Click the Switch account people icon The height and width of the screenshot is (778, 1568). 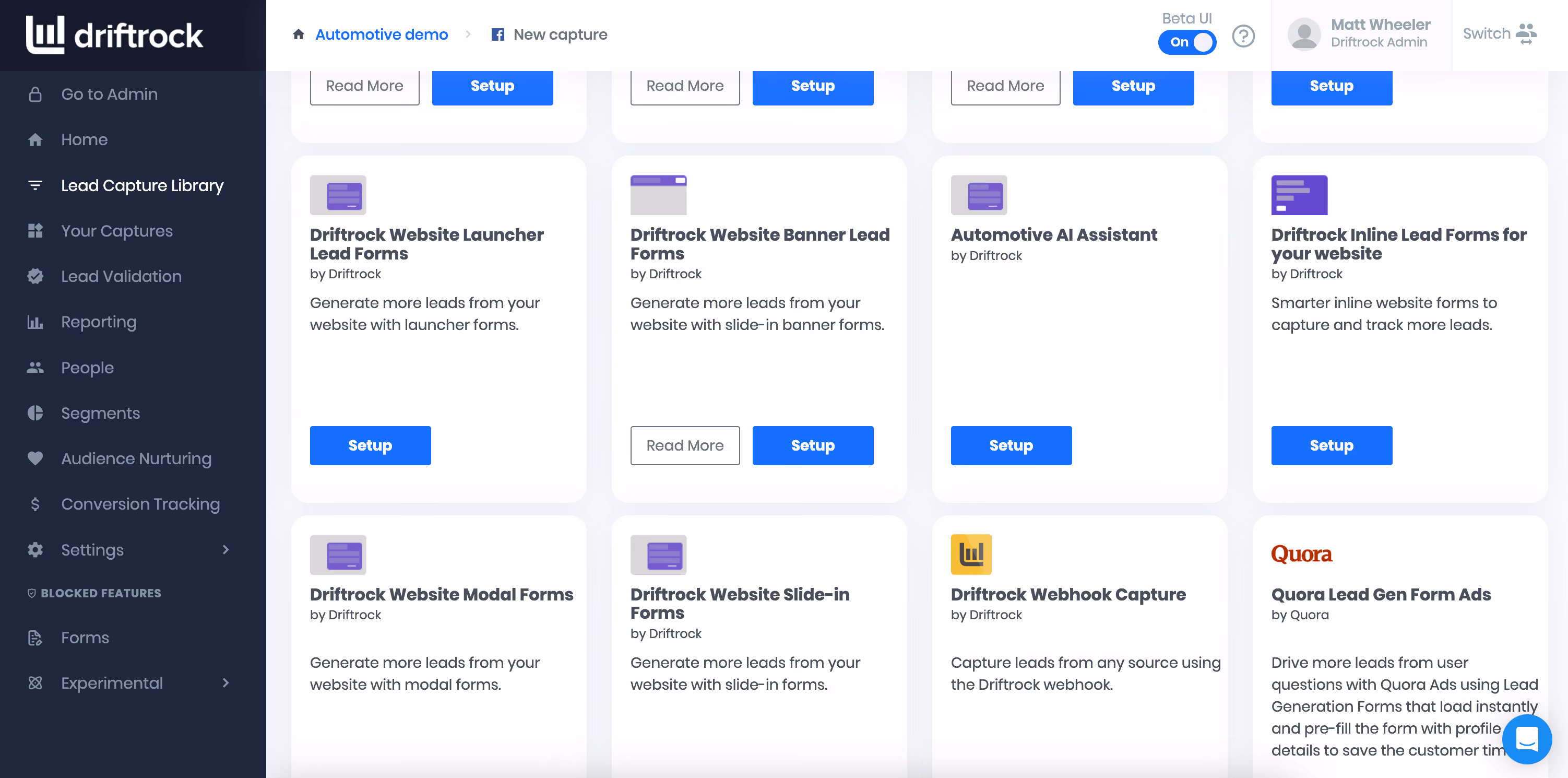pyautogui.click(x=1527, y=34)
